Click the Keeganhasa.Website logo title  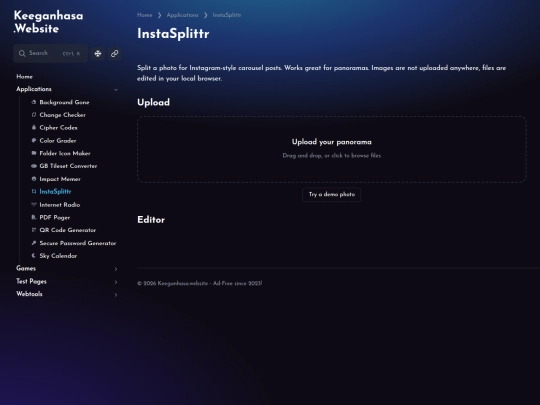click(48, 22)
